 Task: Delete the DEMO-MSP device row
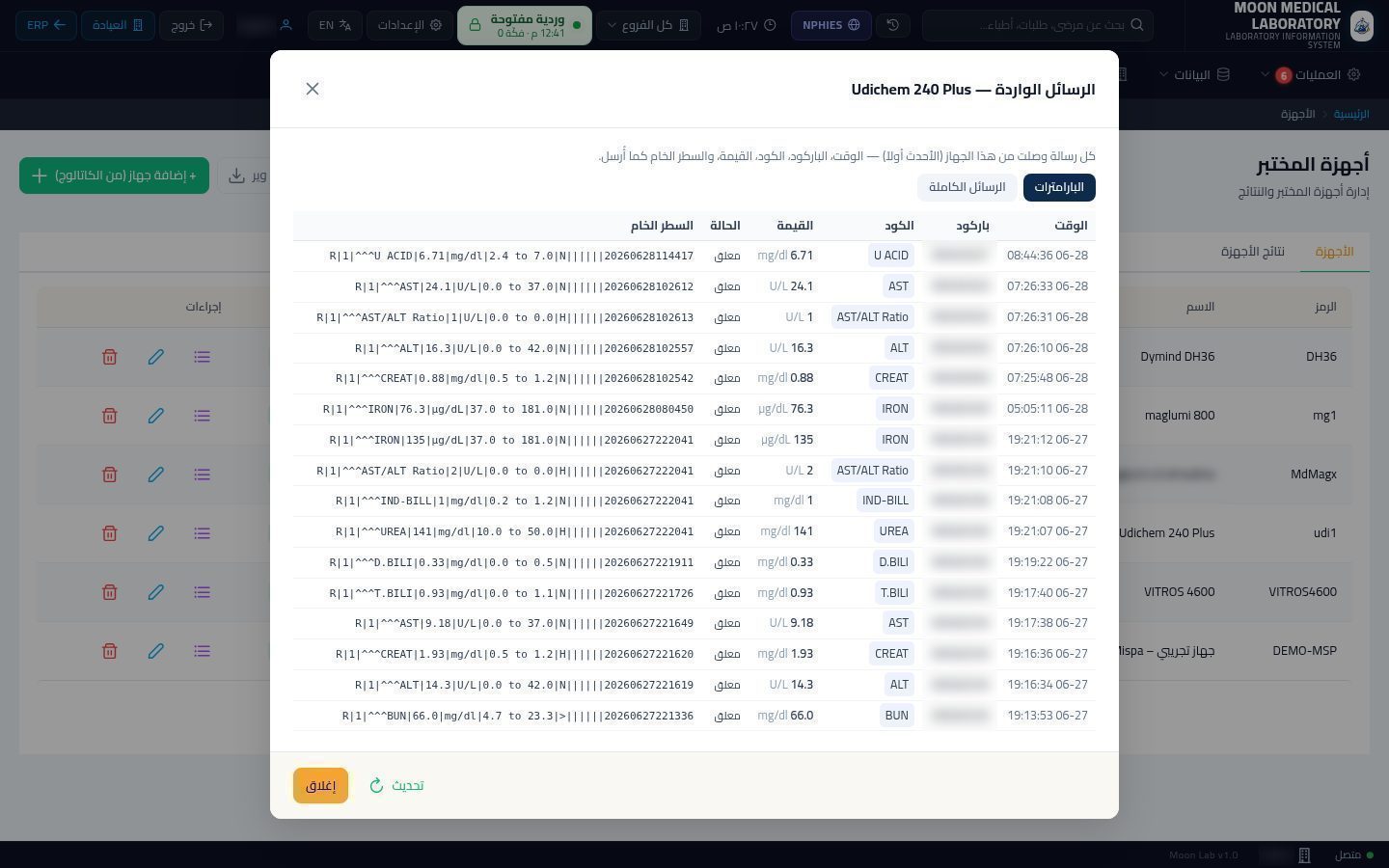click(110, 651)
